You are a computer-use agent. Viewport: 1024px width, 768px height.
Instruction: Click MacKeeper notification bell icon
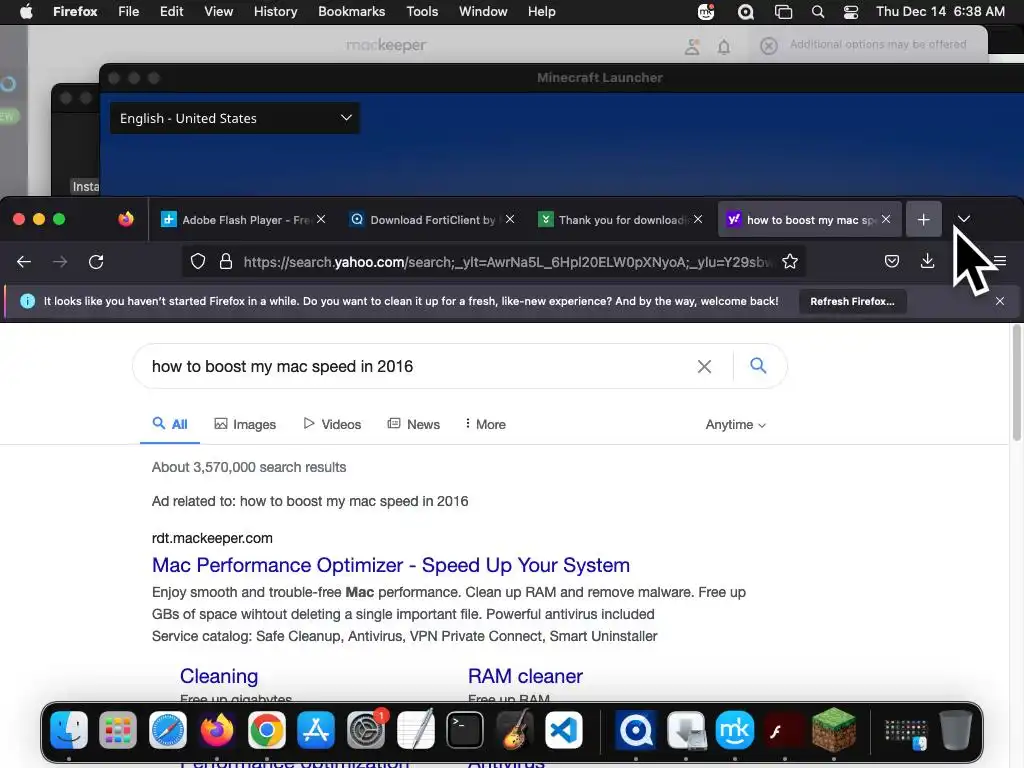[724, 46]
